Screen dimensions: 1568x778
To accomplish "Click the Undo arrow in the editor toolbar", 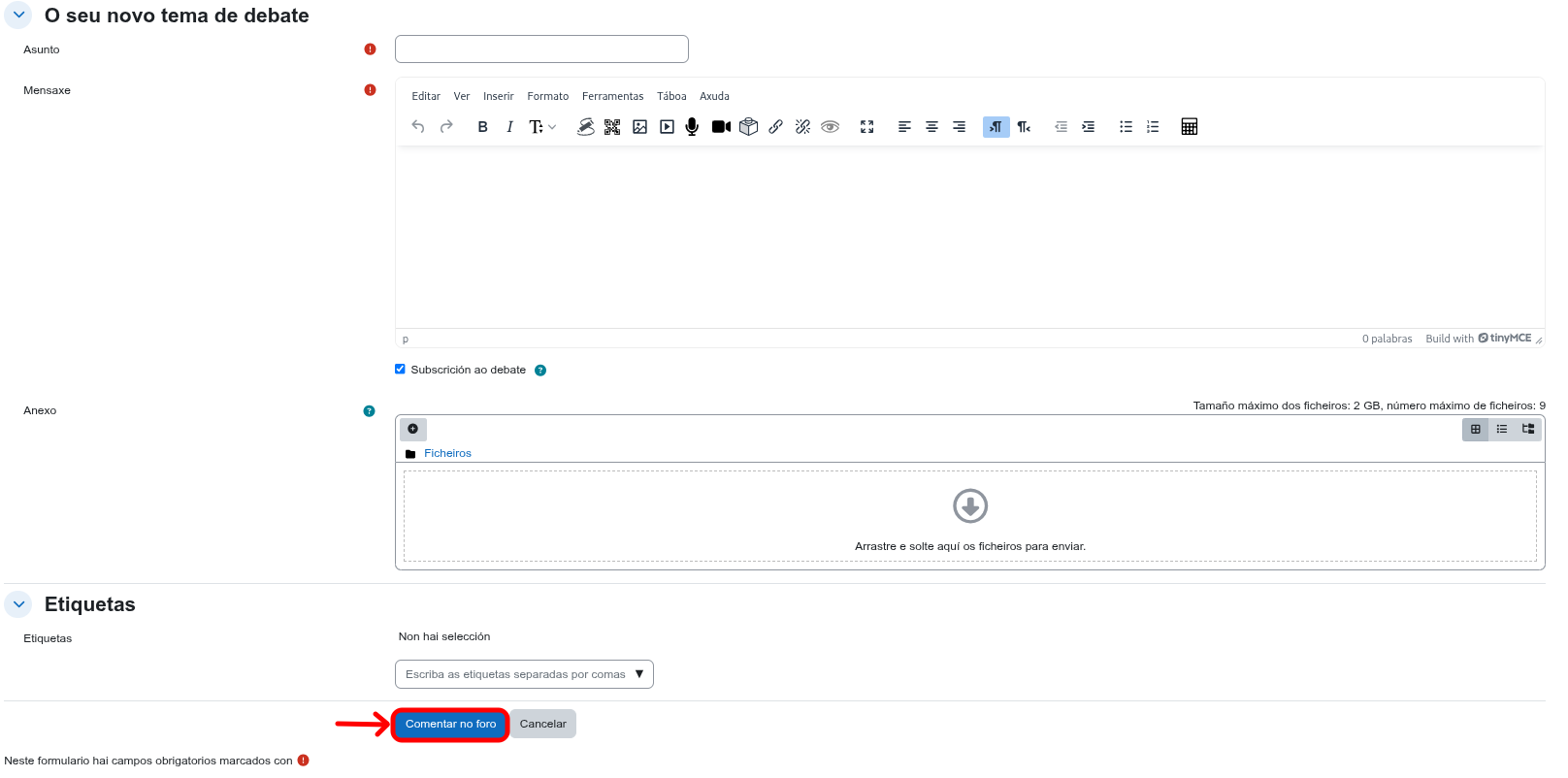I will [418, 127].
